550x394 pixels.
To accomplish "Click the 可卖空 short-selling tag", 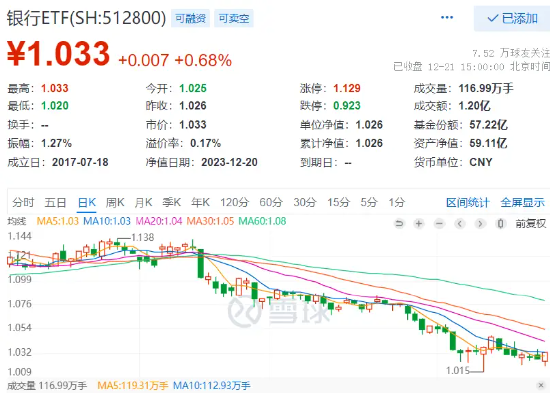I will coord(234,18).
